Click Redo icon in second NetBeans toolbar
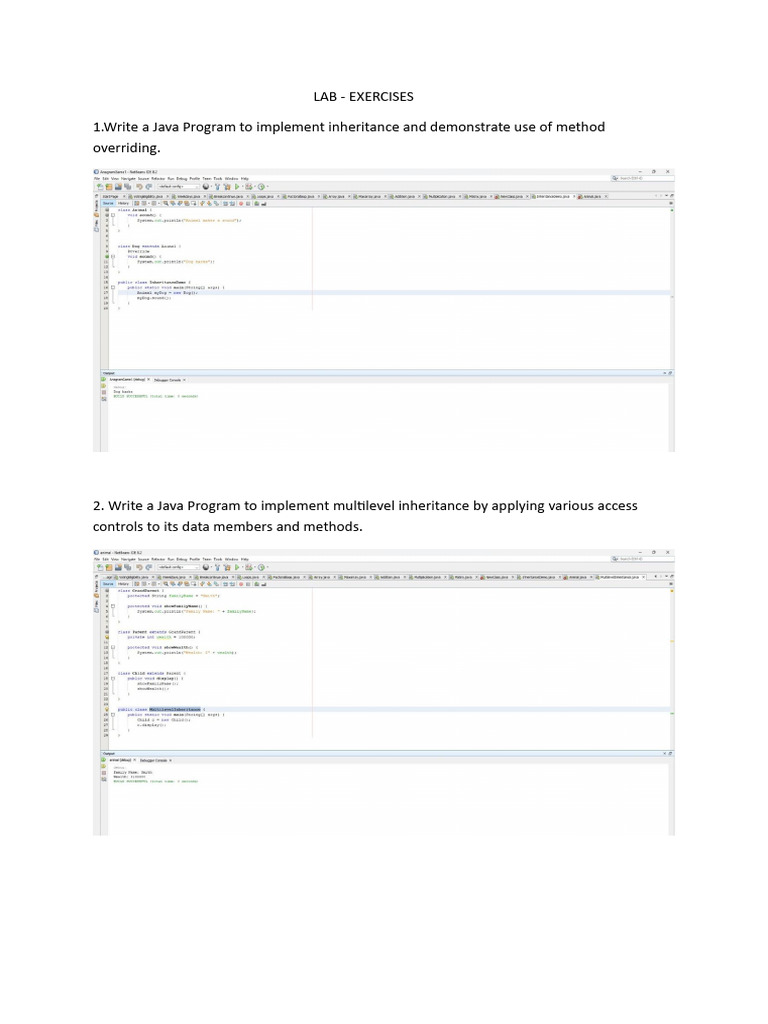 (x=149, y=567)
